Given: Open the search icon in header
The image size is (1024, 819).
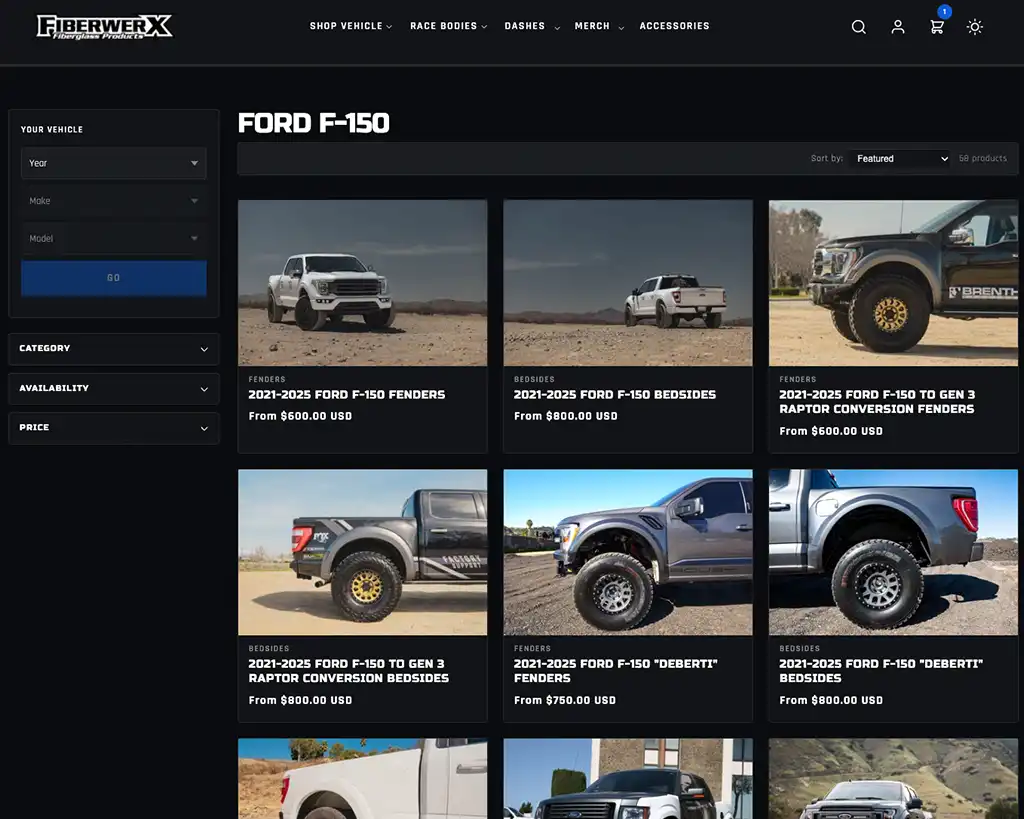Looking at the screenshot, I should [859, 27].
